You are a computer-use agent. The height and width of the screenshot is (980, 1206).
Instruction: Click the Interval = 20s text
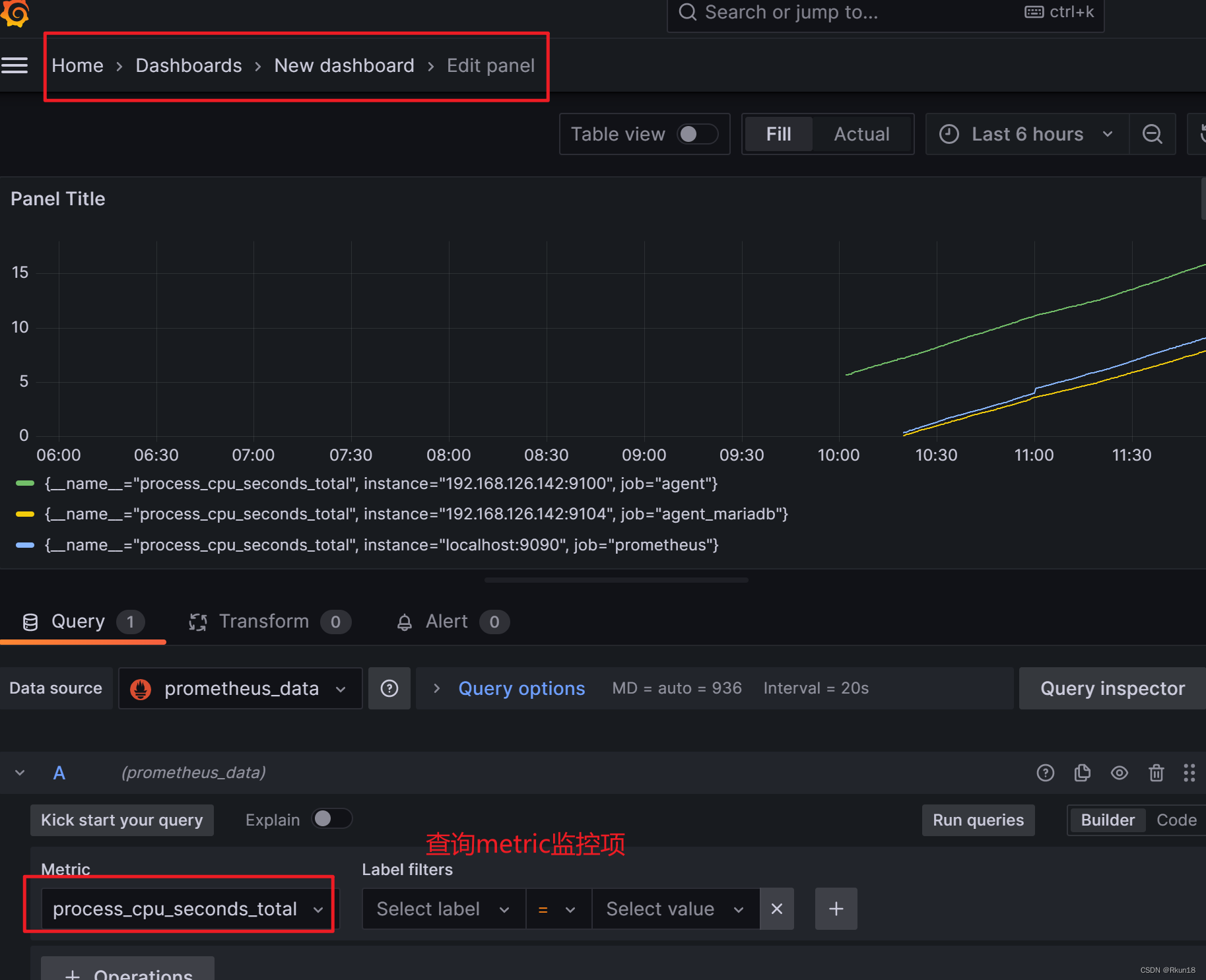click(x=816, y=688)
